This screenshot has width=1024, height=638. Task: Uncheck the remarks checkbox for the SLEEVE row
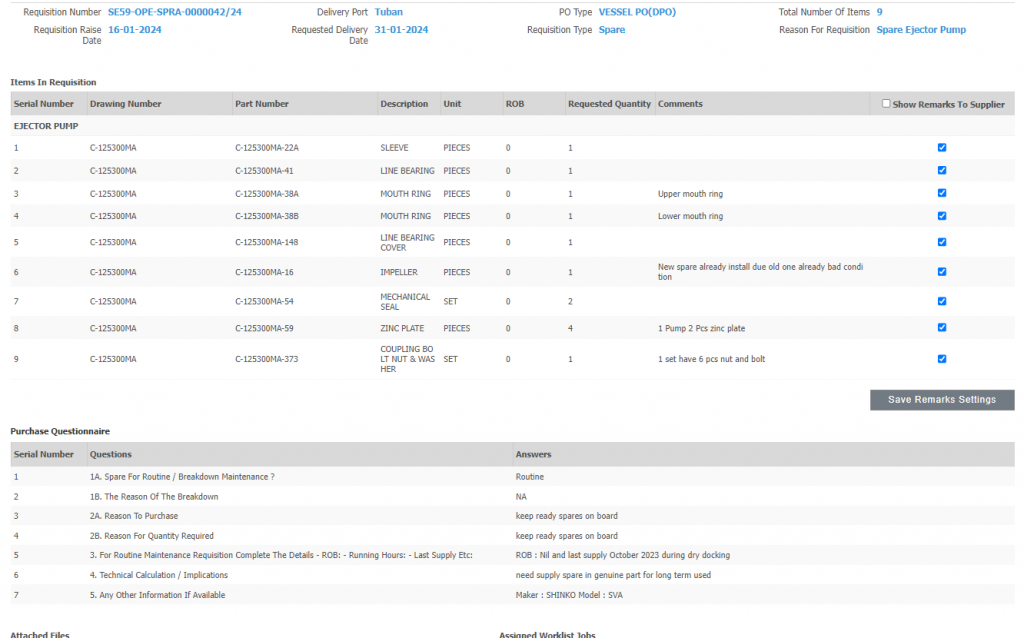[942, 148]
